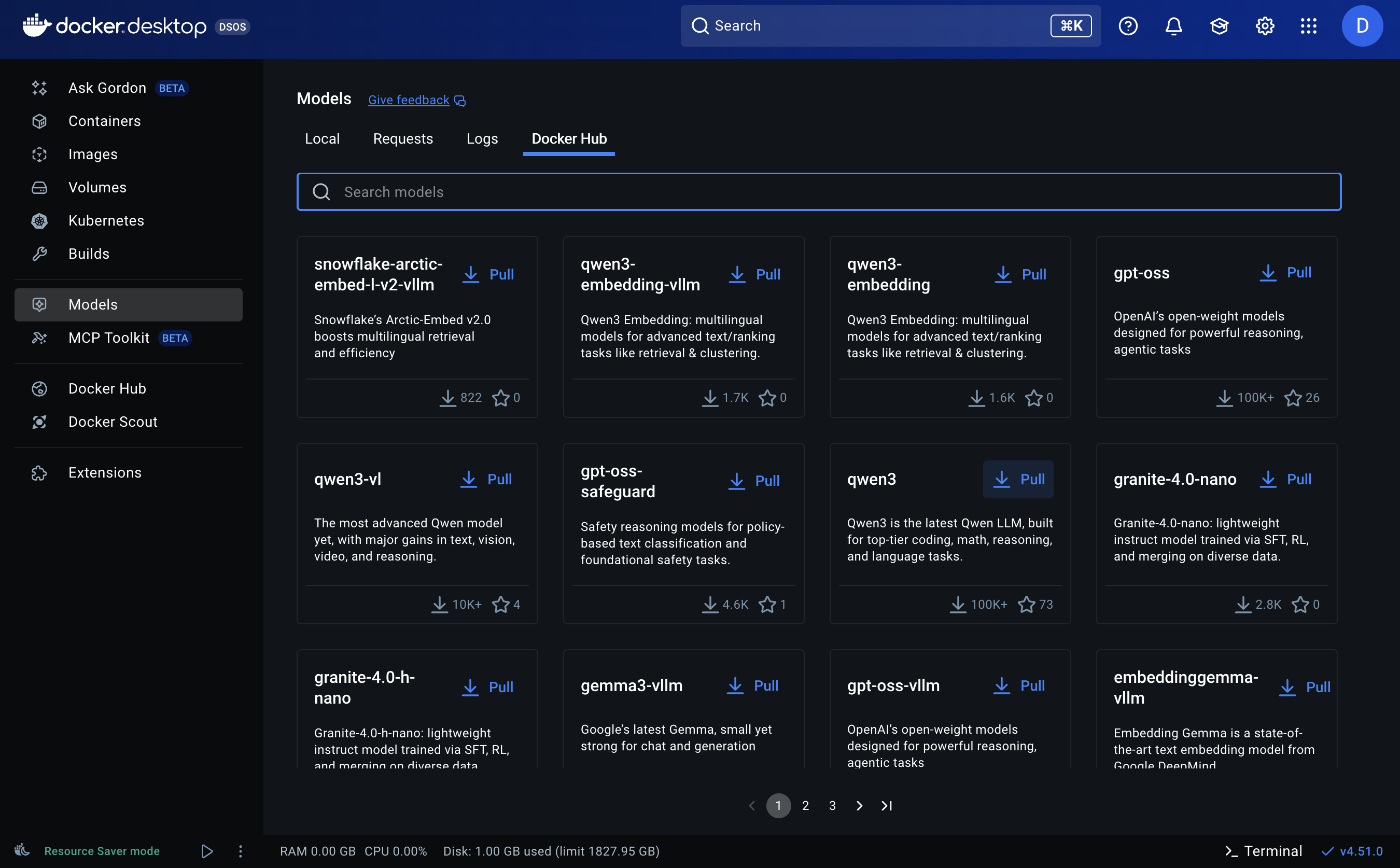The width and height of the screenshot is (1400, 868).
Task: Switch to the Requests tab
Action: [x=403, y=139]
